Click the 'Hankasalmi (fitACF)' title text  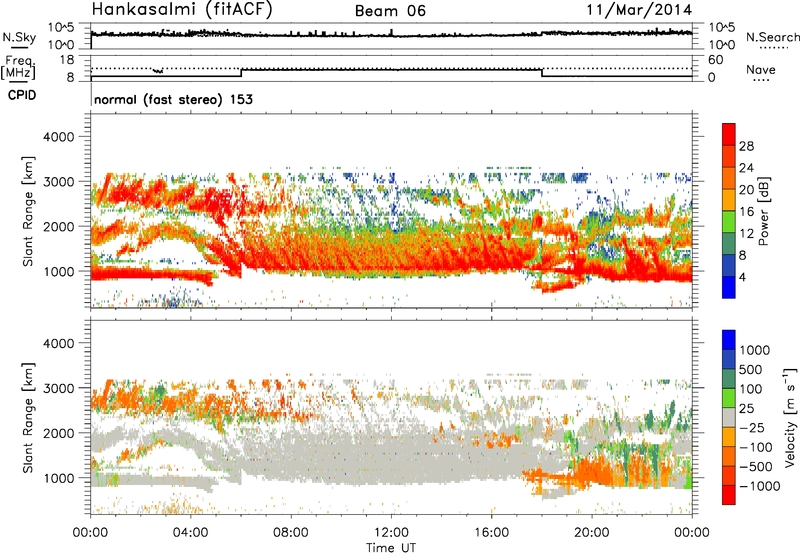(x=182, y=10)
